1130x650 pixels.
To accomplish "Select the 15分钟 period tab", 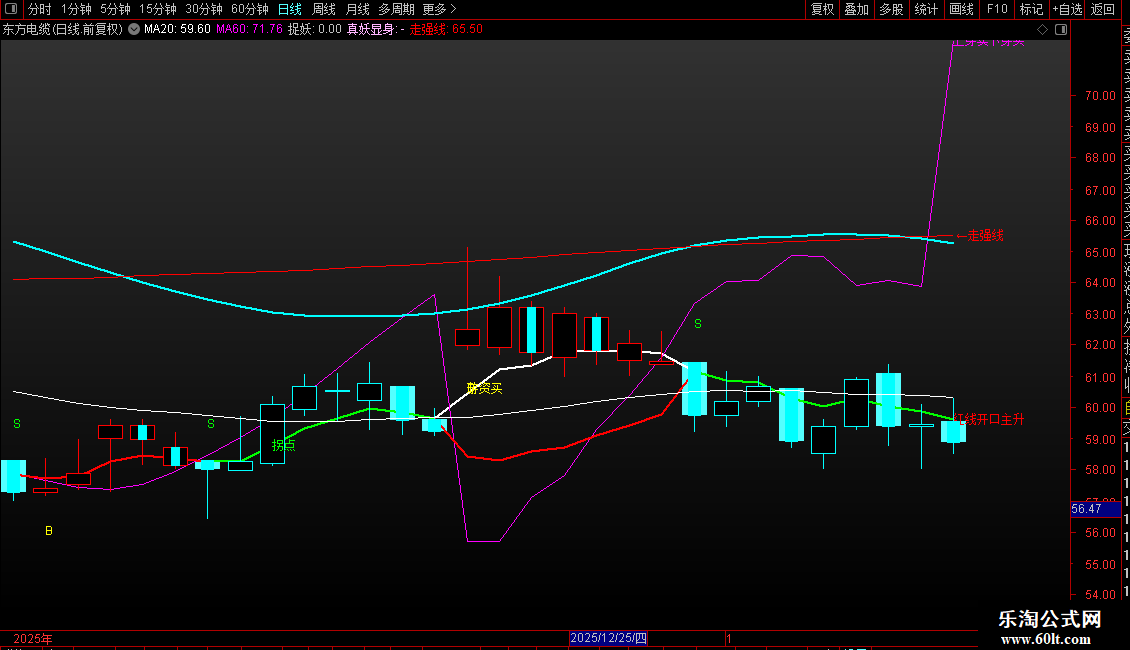I will 157,9.
